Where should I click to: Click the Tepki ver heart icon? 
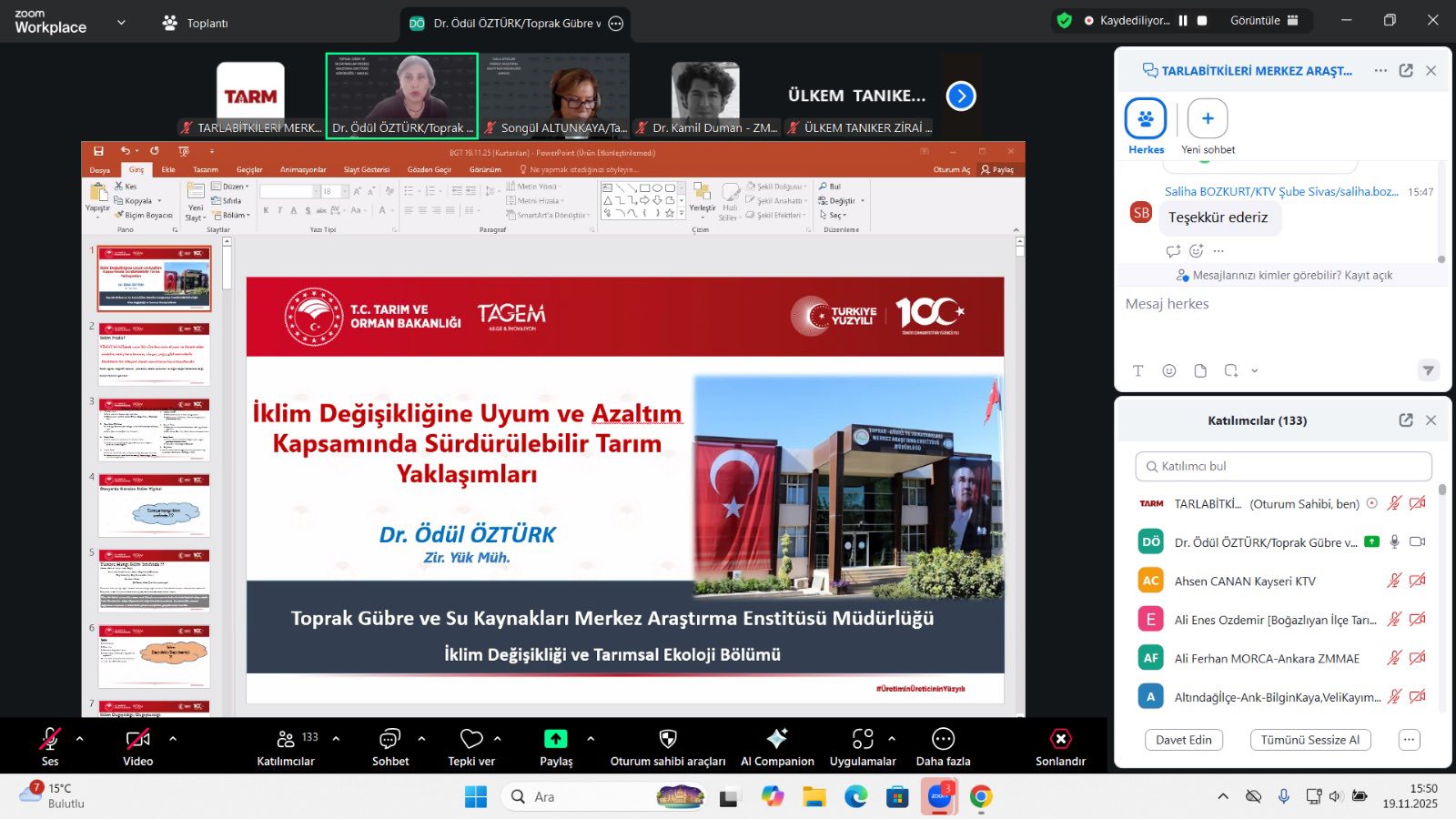click(471, 739)
